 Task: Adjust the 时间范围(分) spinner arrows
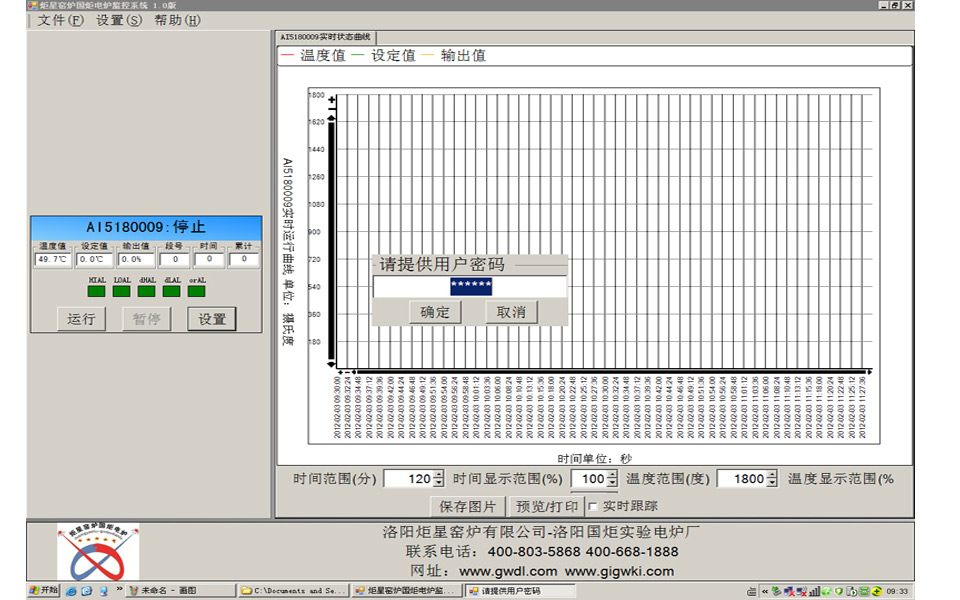pyautogui.click(x=438, y=479)
